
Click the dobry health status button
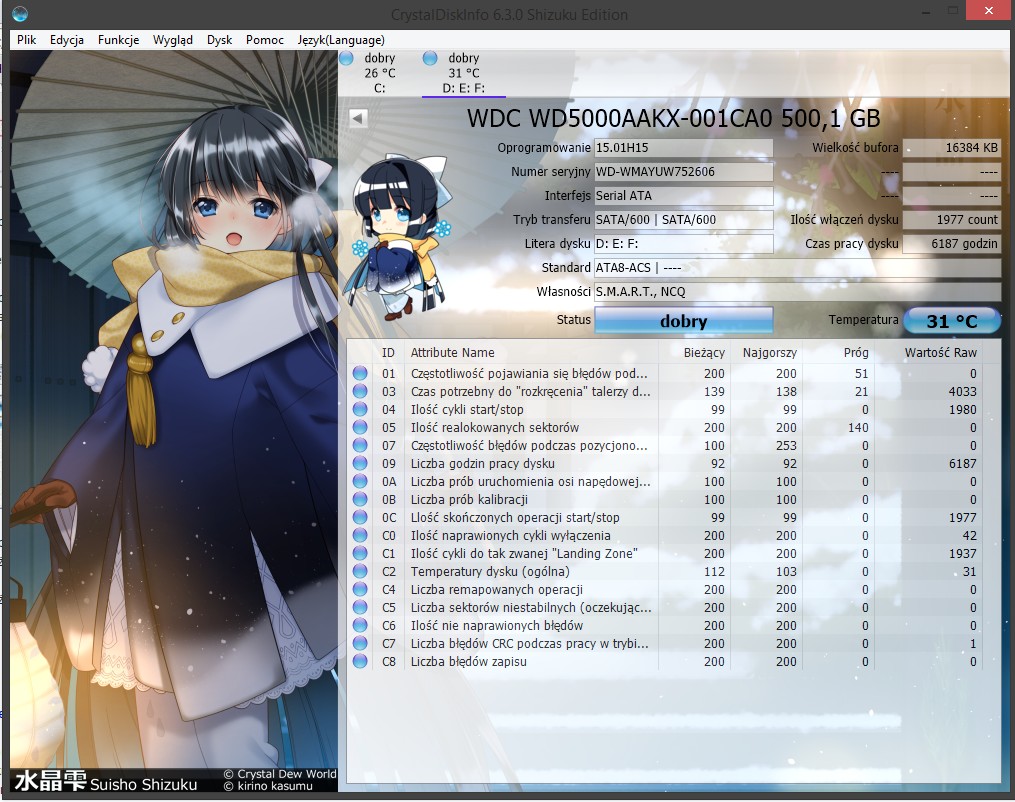click(x=684, y=320)
